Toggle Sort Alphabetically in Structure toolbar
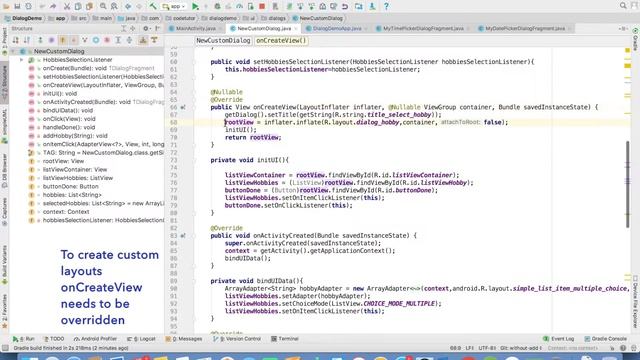The width and height of the screenshot is (640, 360). click(27, 40)
